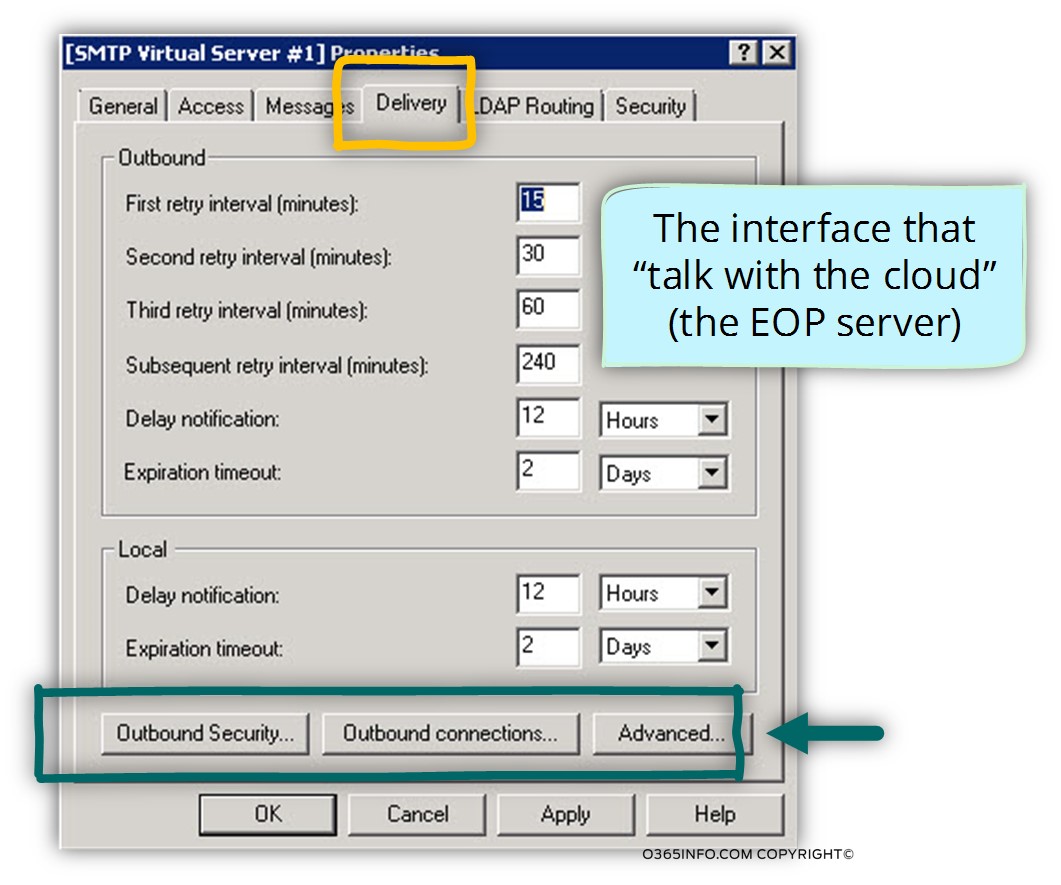Click the Second retry interval field

548,255
